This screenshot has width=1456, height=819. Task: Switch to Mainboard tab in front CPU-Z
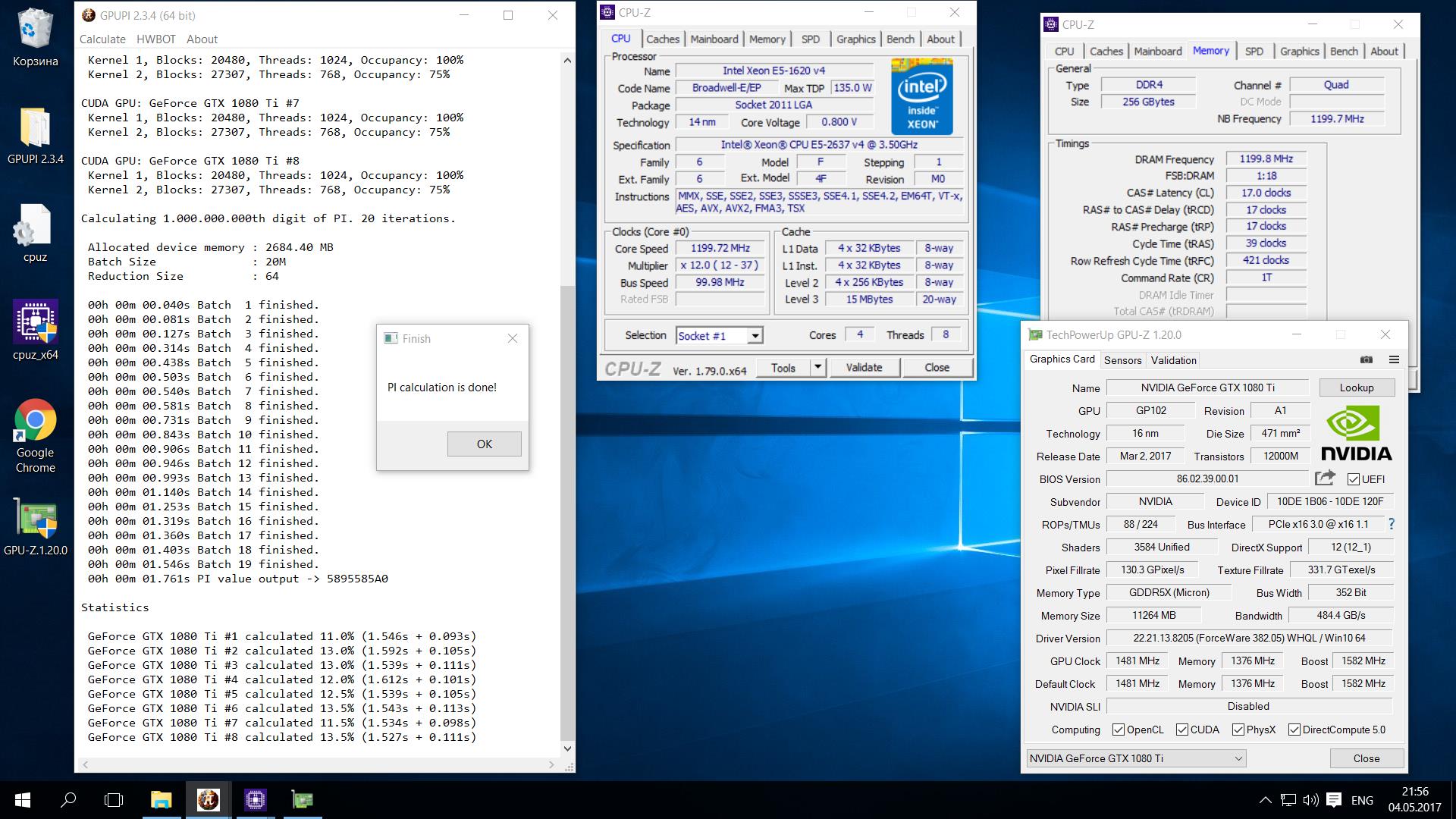[x=714, y=39]
